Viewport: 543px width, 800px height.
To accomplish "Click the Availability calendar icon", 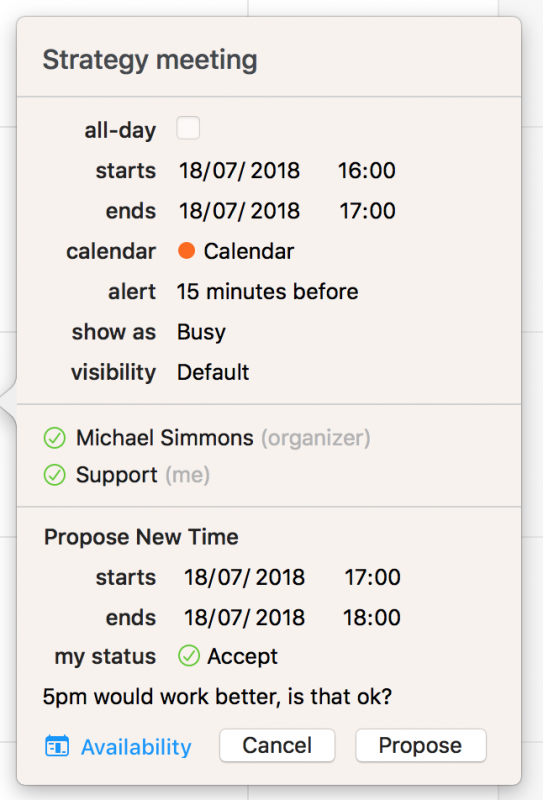I will 57,747.
